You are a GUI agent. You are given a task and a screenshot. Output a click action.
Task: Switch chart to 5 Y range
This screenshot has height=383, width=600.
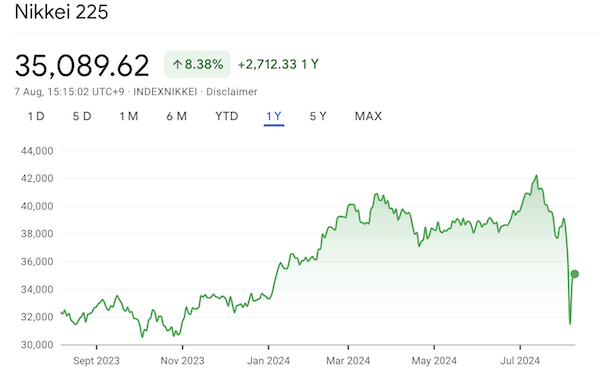[x=318, y=116]
